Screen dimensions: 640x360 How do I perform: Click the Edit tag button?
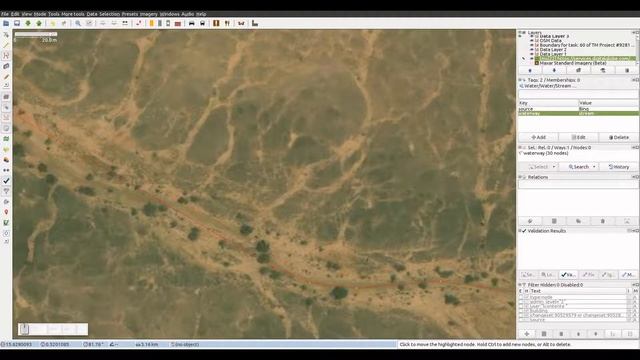click(x=578, y=138)
